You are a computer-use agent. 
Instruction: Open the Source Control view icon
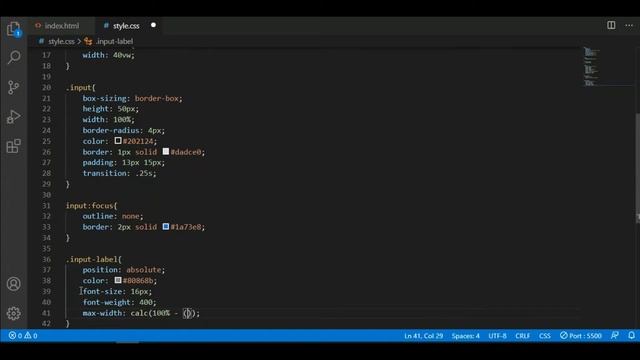click(x=13, y=87)
